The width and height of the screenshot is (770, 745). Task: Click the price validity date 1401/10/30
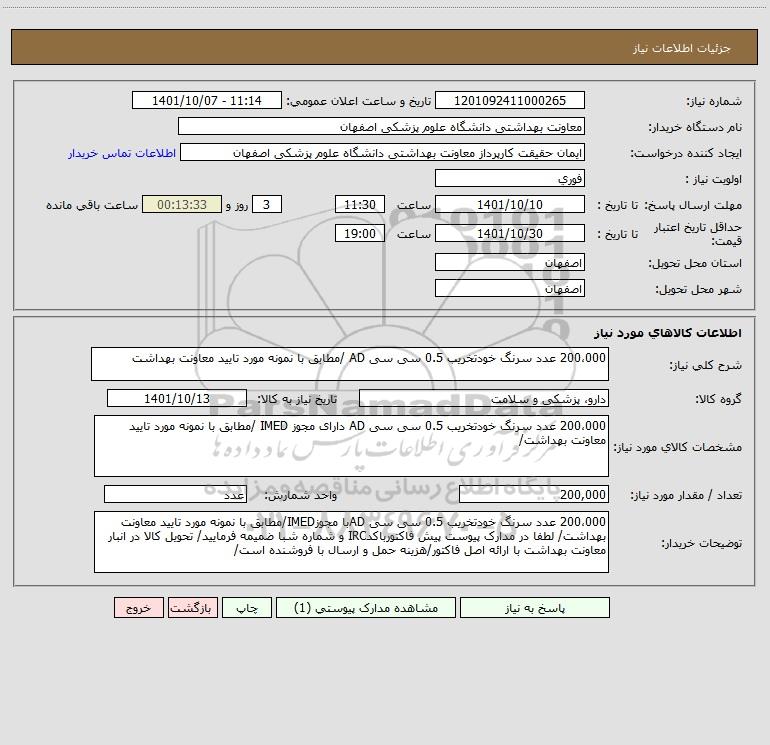[x=510, y=233]
